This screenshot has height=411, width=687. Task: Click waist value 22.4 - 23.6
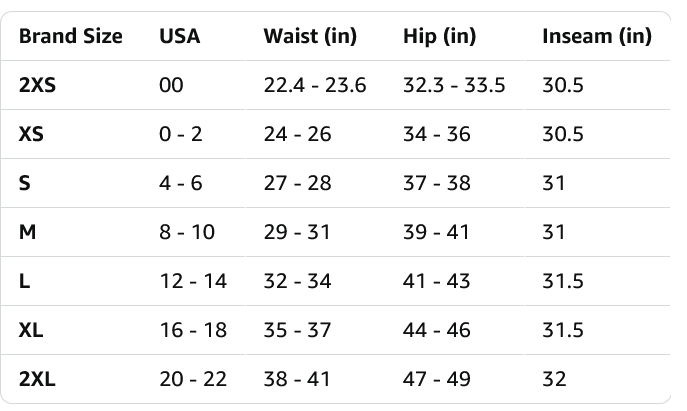[315, 85]
